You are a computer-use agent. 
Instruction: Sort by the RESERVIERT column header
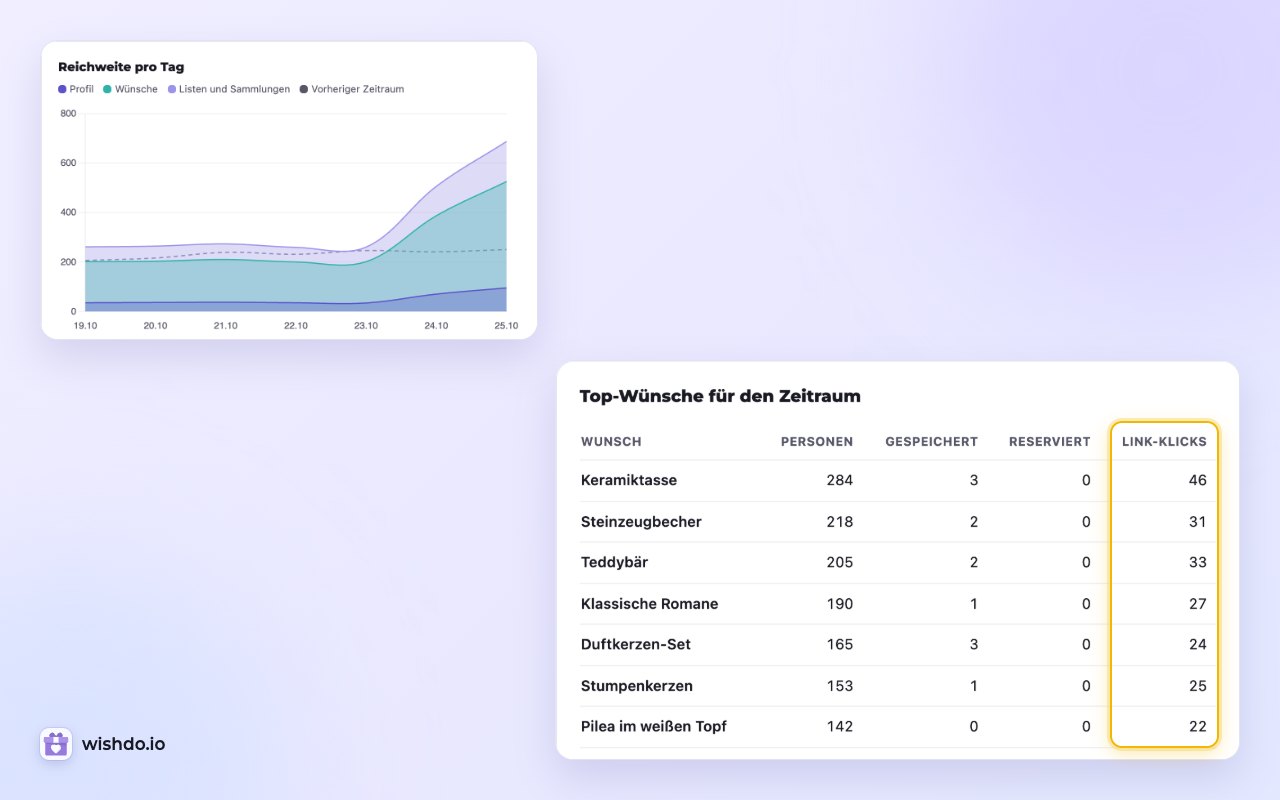coord(1050,441)
